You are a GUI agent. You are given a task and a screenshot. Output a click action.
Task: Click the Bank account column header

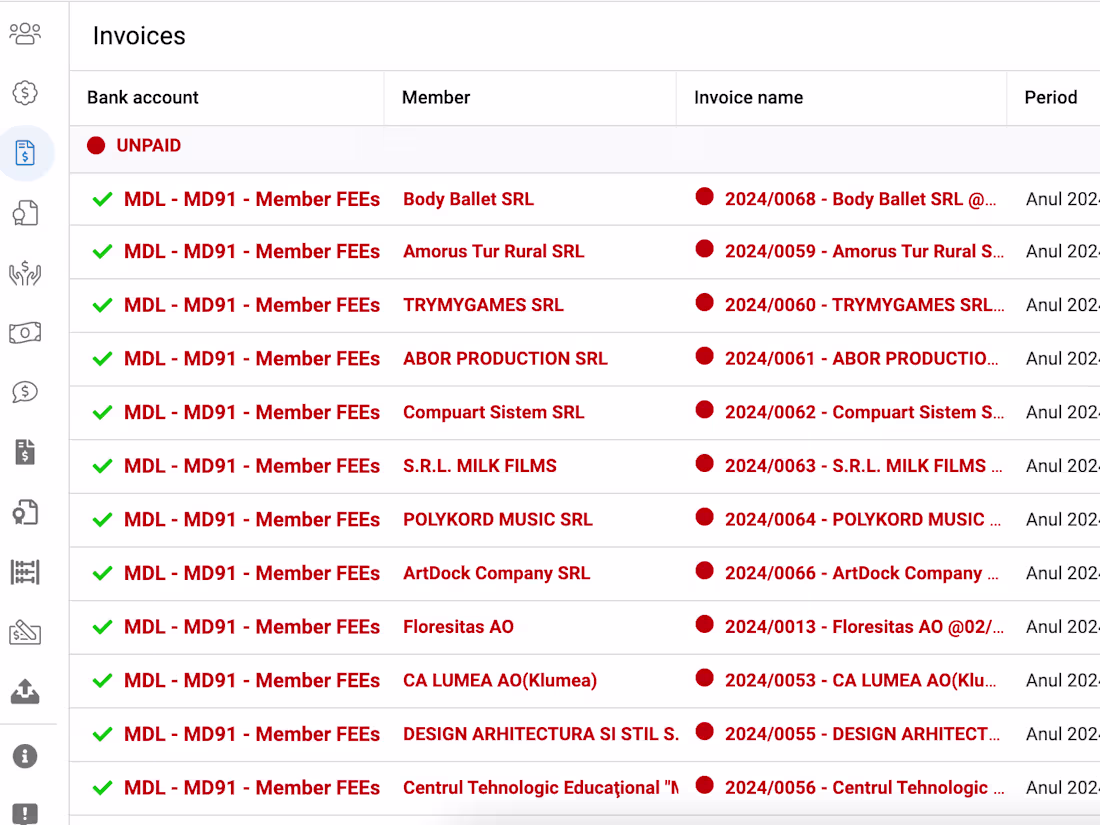click(143, 97)
